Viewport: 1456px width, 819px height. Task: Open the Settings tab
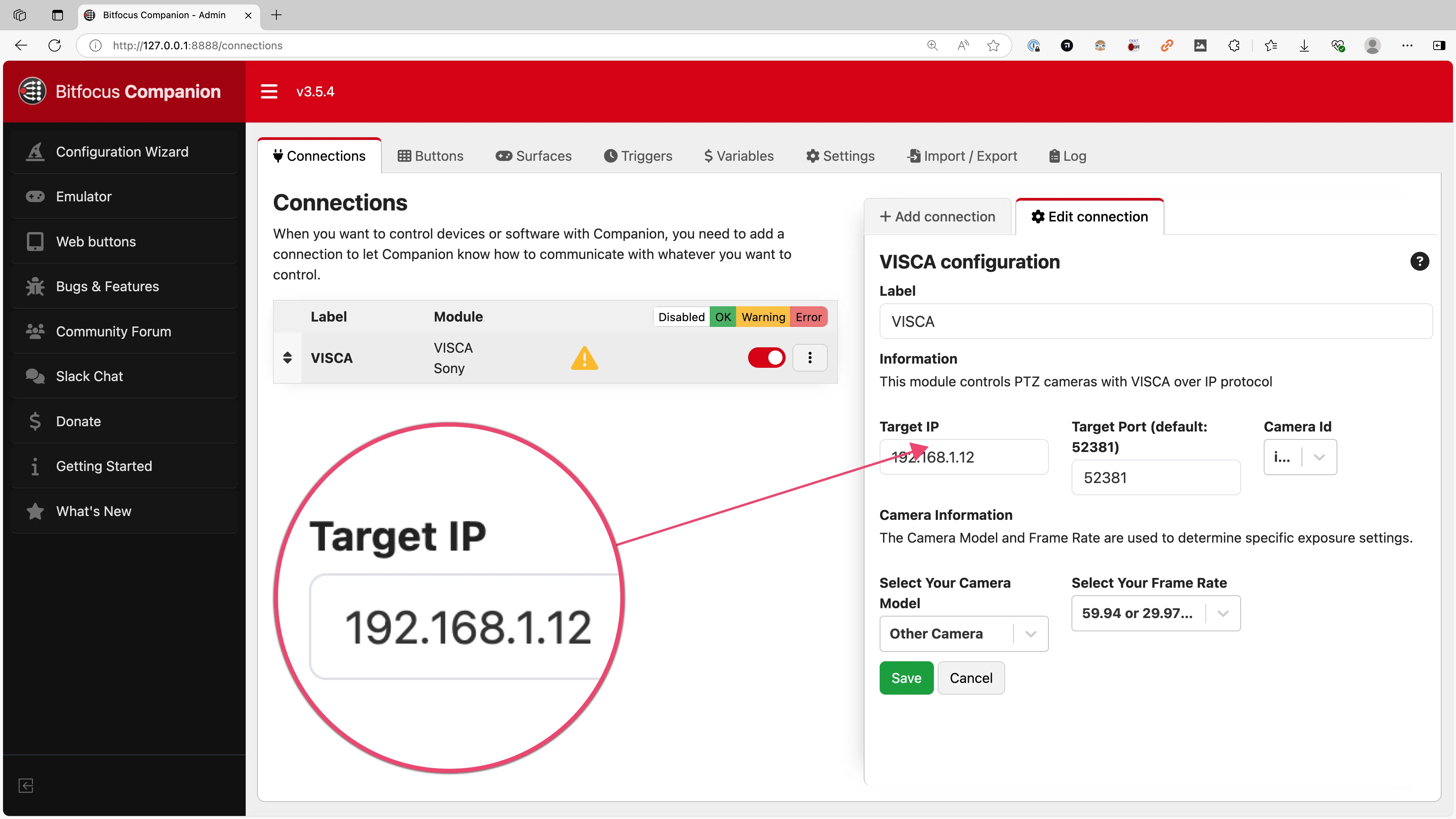click(841, 156)
